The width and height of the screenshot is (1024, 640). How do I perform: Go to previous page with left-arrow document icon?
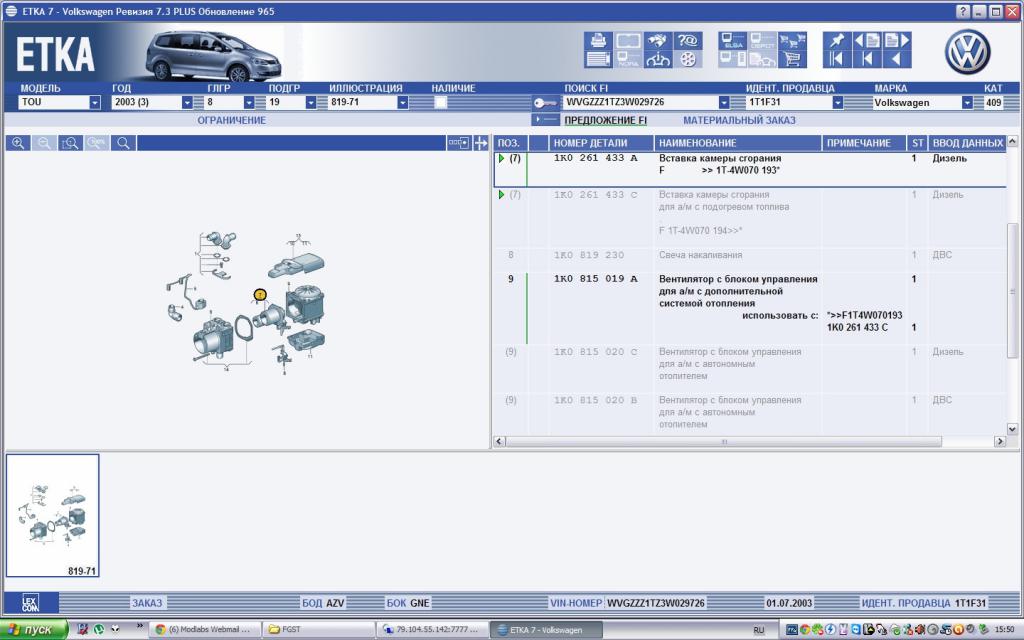tap(867, 40)
